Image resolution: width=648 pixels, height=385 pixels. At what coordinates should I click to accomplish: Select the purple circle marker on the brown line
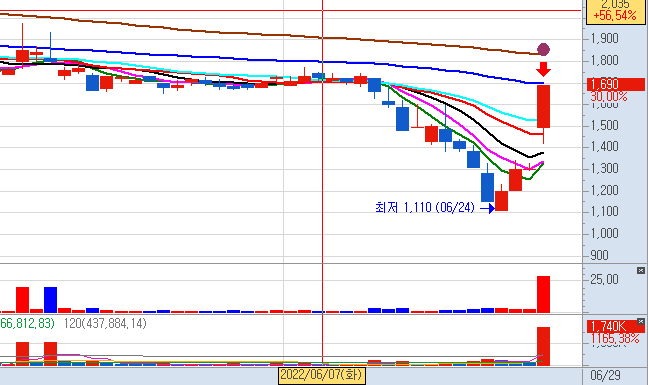(543, 50)
